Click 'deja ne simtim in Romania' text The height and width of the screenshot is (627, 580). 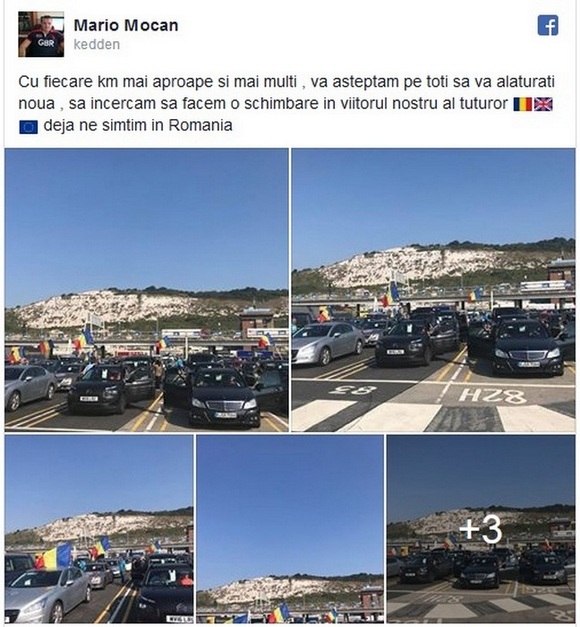(138, 126)
